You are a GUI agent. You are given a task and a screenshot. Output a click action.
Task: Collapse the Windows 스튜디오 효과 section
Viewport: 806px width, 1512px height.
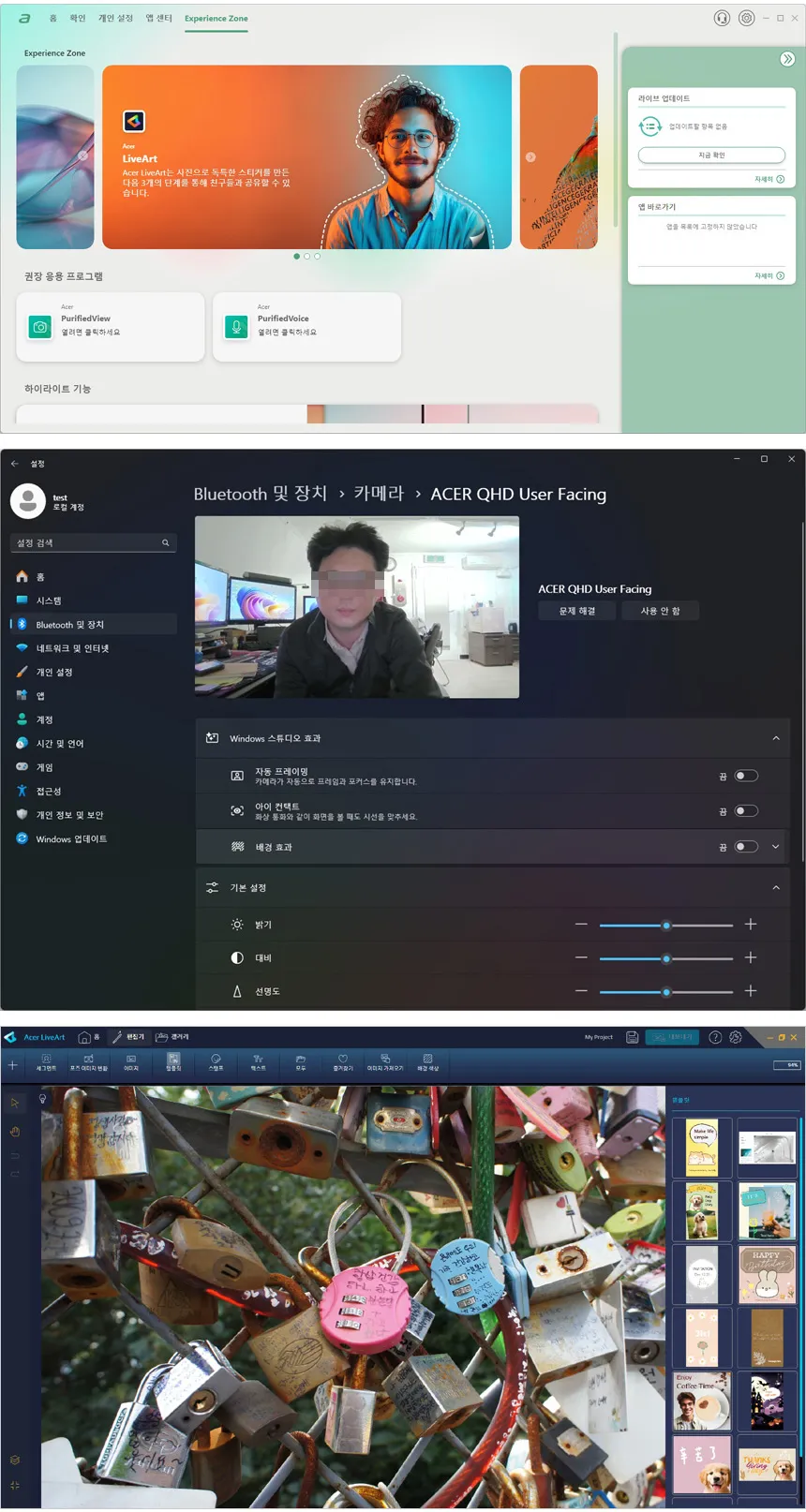click(776, 738)
